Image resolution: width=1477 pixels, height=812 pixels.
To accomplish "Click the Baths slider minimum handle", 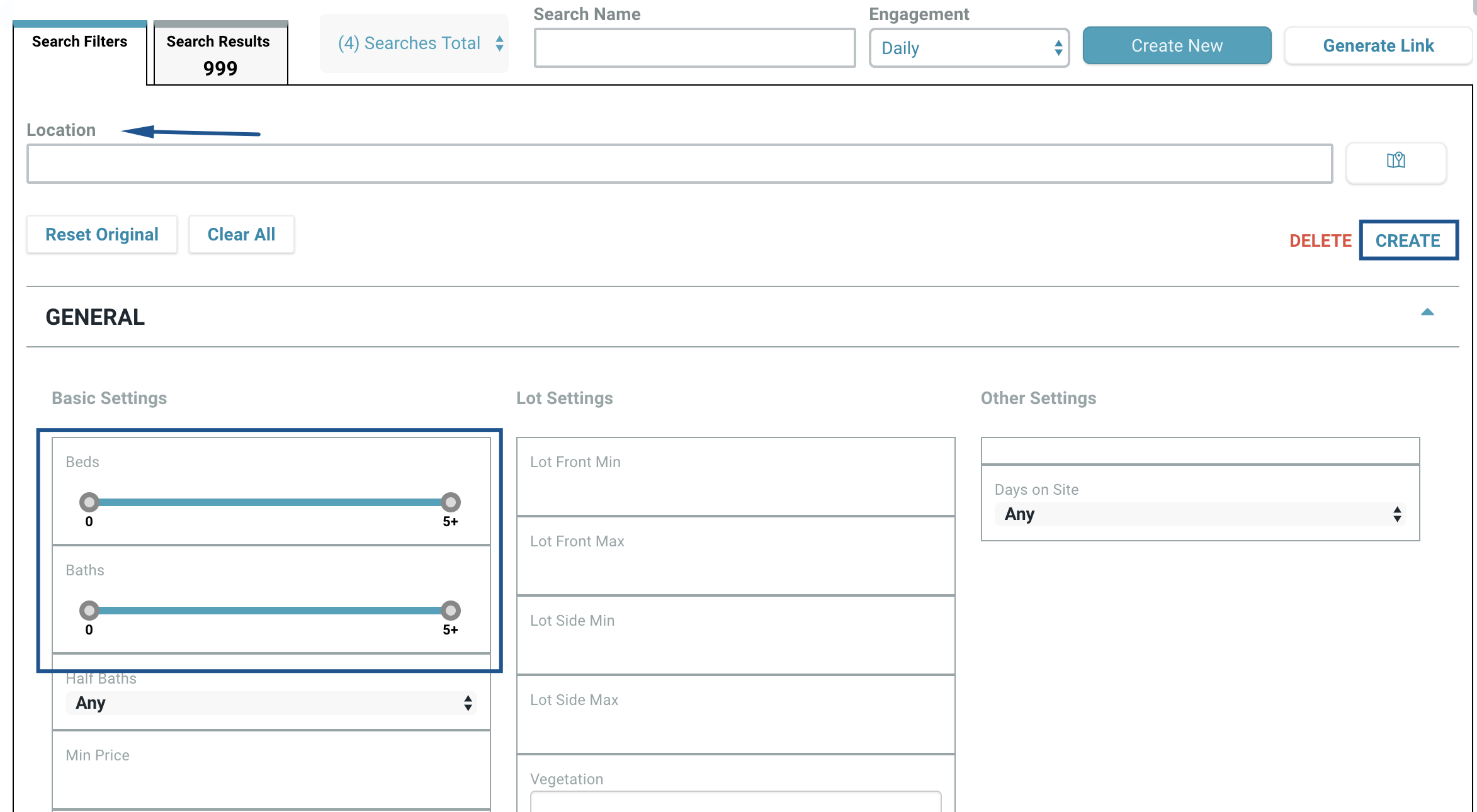I will [89, 611].
